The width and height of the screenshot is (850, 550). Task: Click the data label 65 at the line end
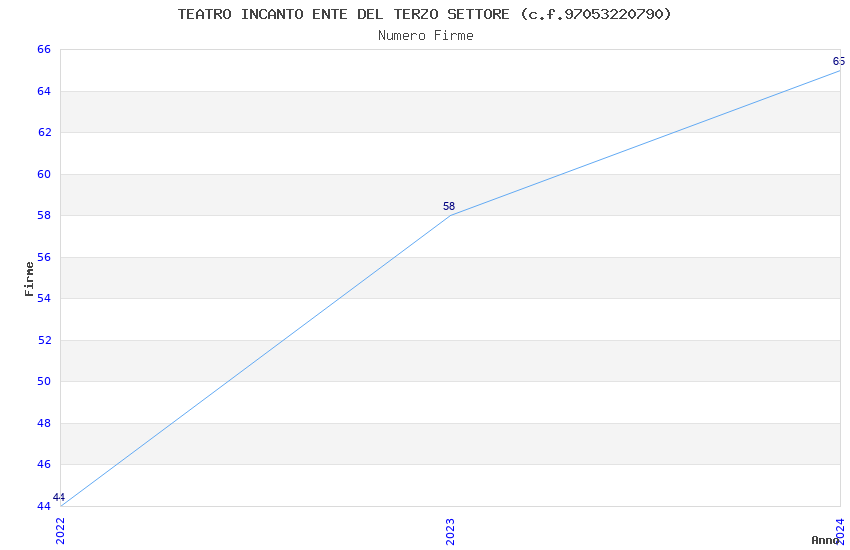(839, 61)
